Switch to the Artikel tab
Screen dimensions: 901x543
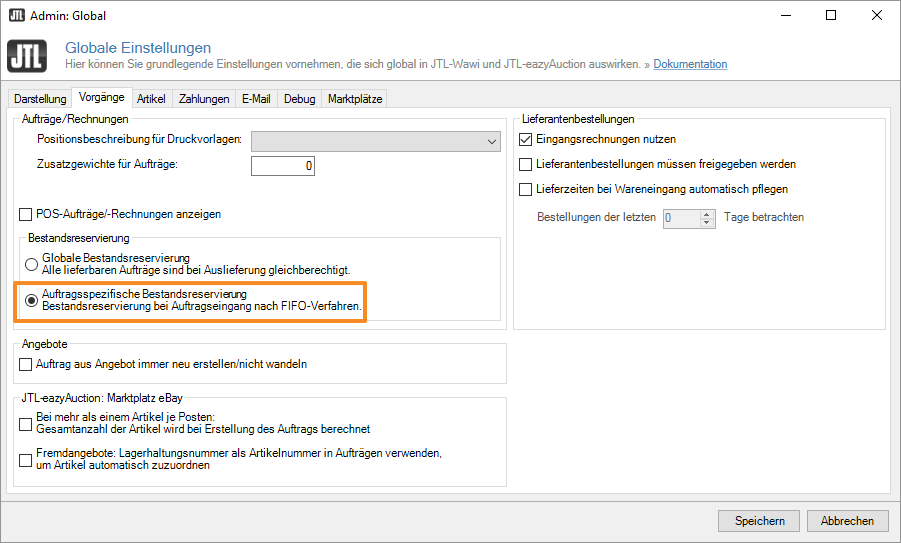(x=151, y=99)
